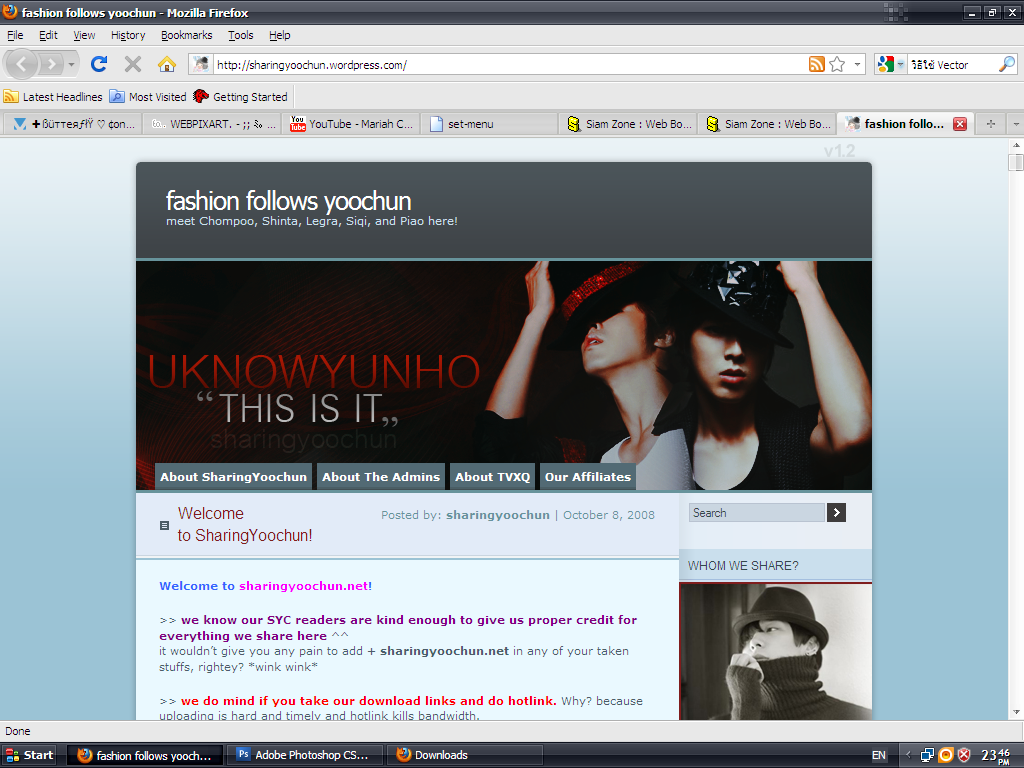Switch to YouTube - Mariah C... tab
The image size is (1024, 768).
pyautogui.click(x=351, y=124)
